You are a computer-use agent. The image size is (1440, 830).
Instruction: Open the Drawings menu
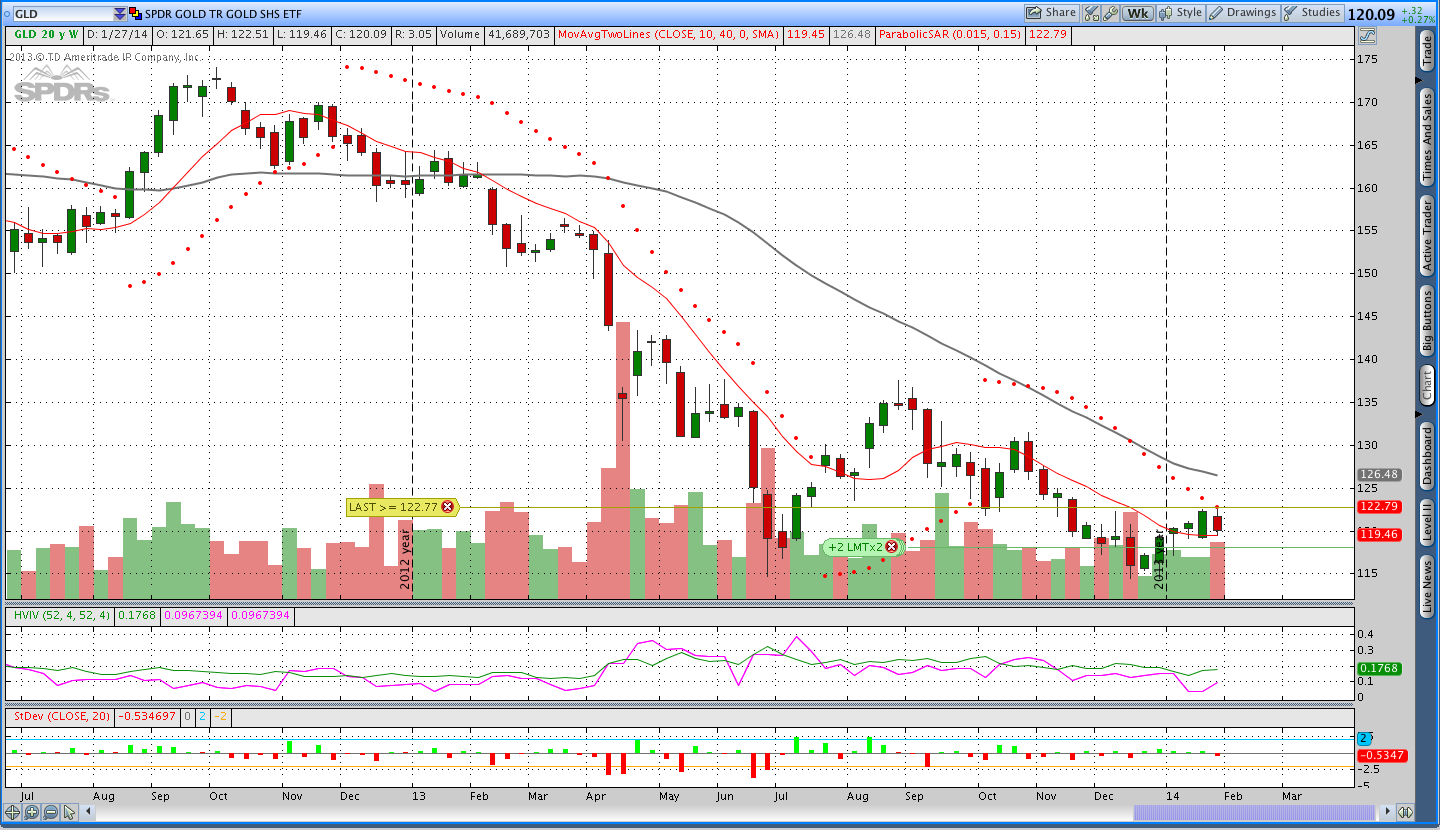pyautogui.click(x=1243, y=13)
